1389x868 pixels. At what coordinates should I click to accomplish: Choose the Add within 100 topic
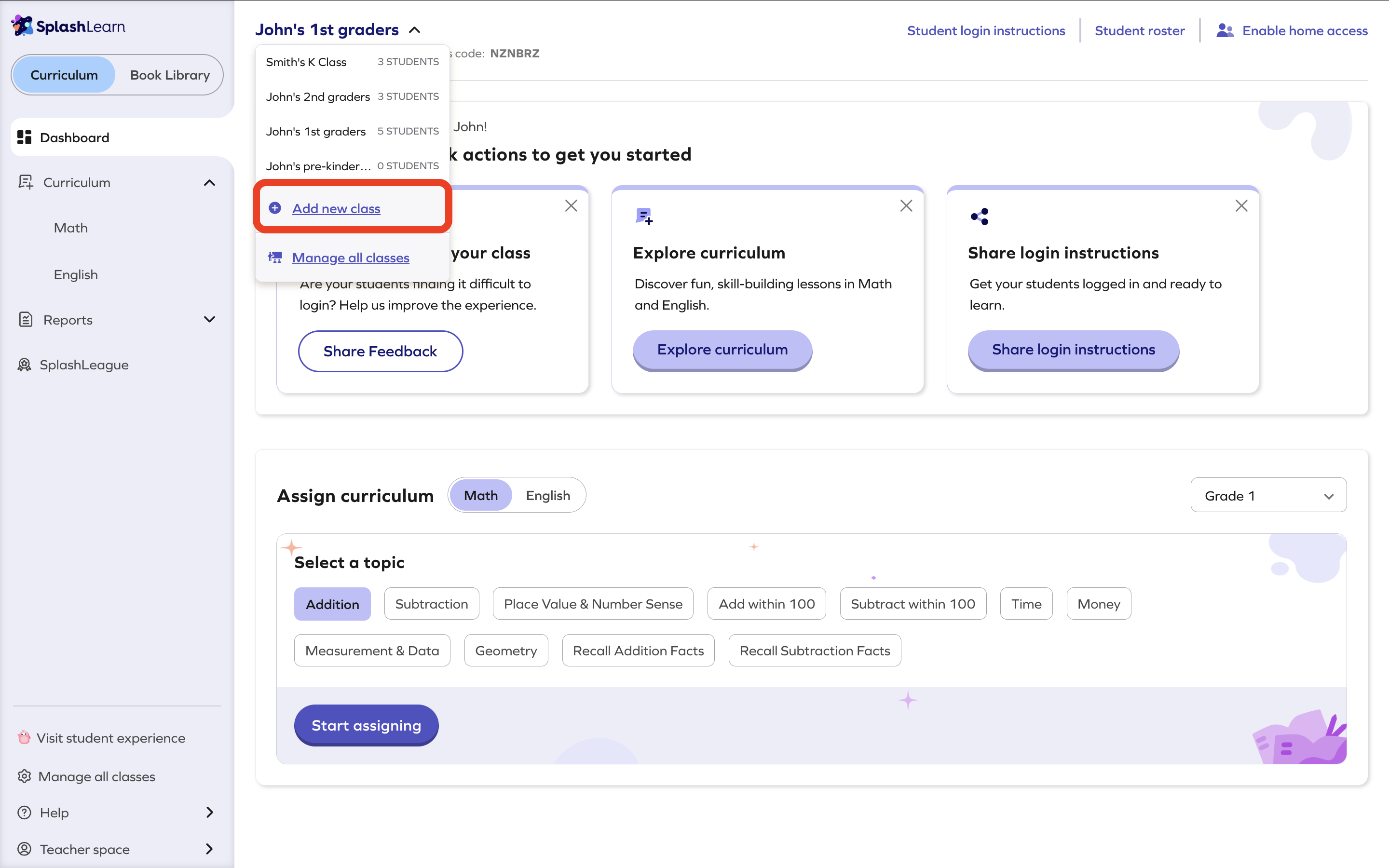point(767,604)
